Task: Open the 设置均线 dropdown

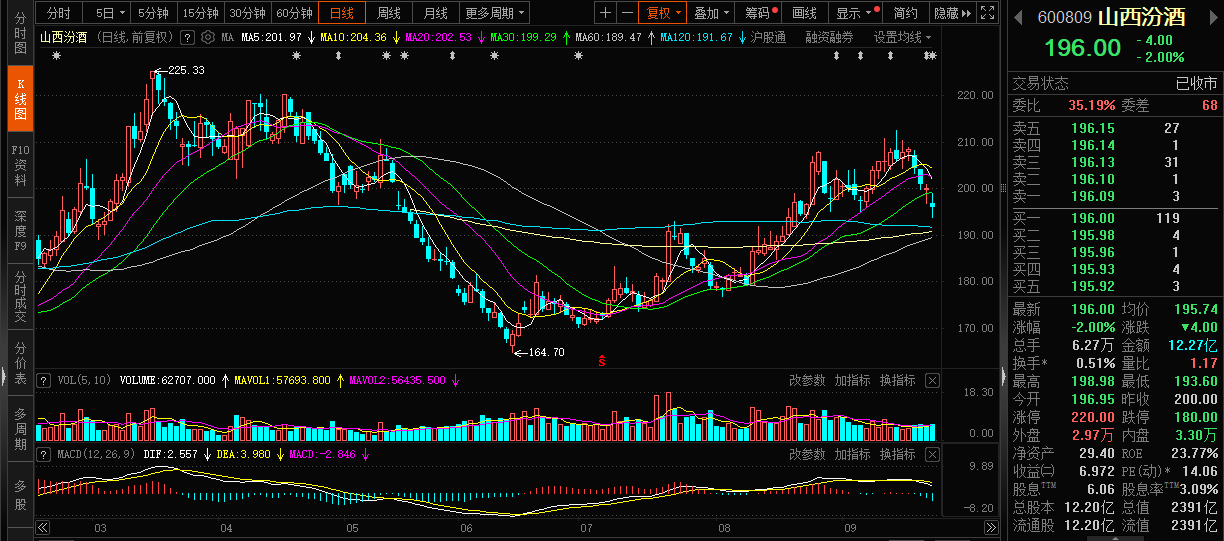Action: click(x=902, y=37)
